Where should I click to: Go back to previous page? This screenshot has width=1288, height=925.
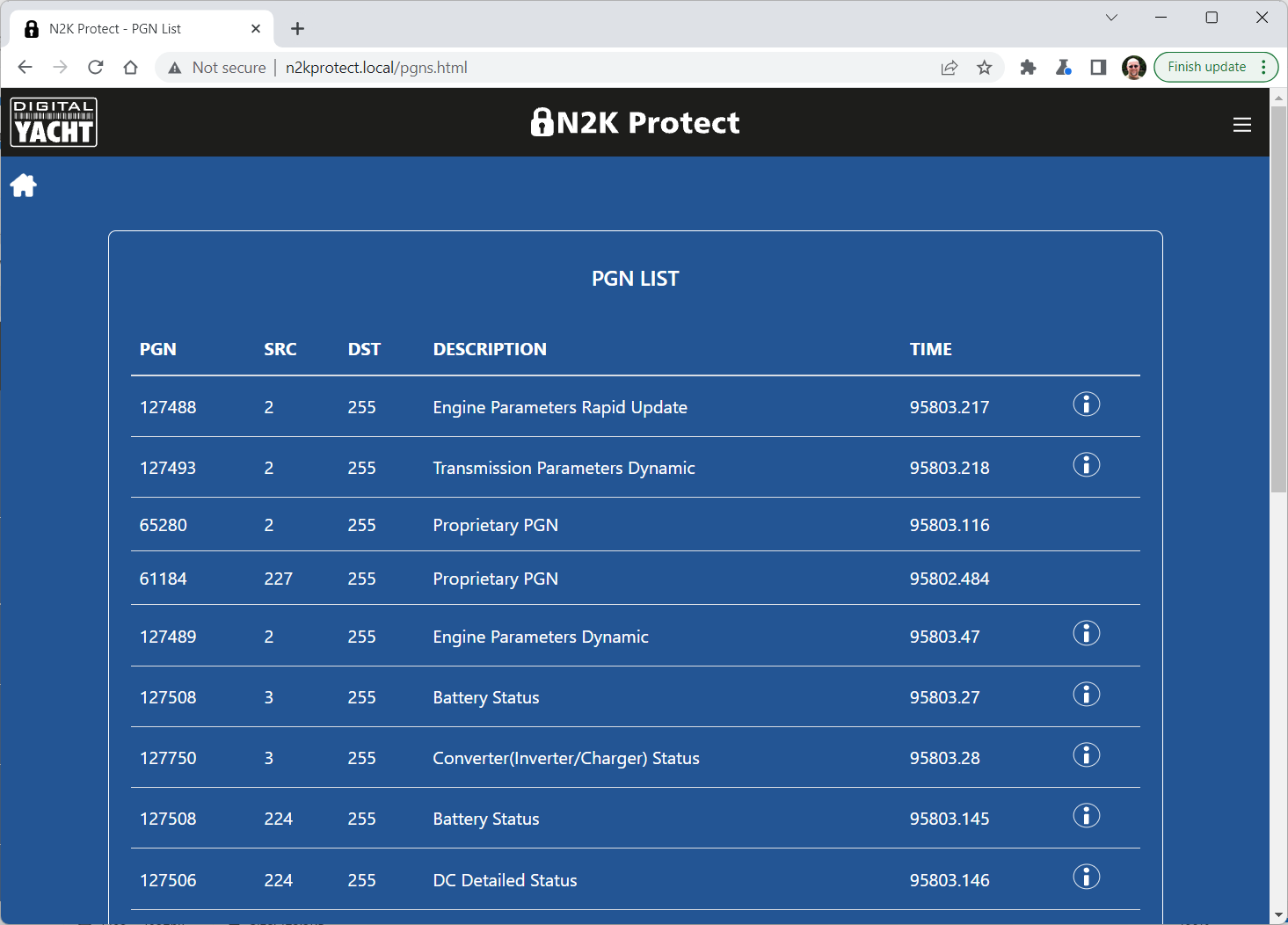tap(25, 68)
